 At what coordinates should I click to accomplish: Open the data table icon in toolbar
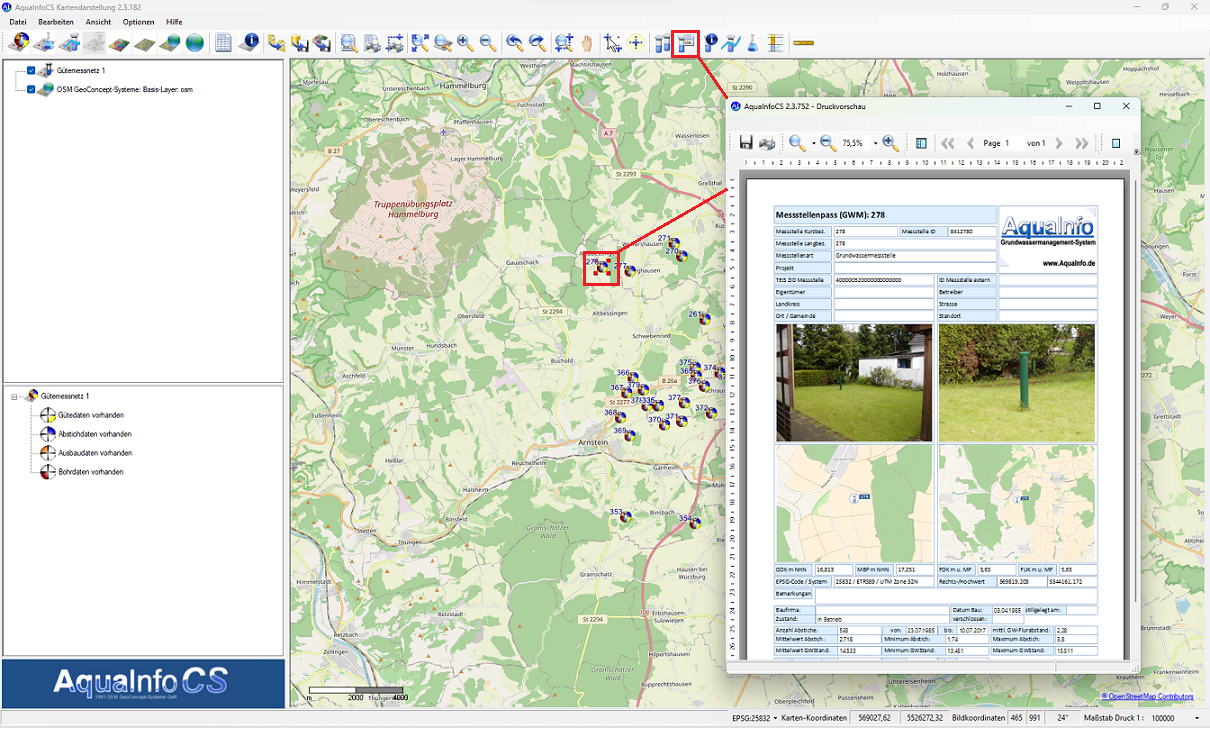[x=224, y=43]
